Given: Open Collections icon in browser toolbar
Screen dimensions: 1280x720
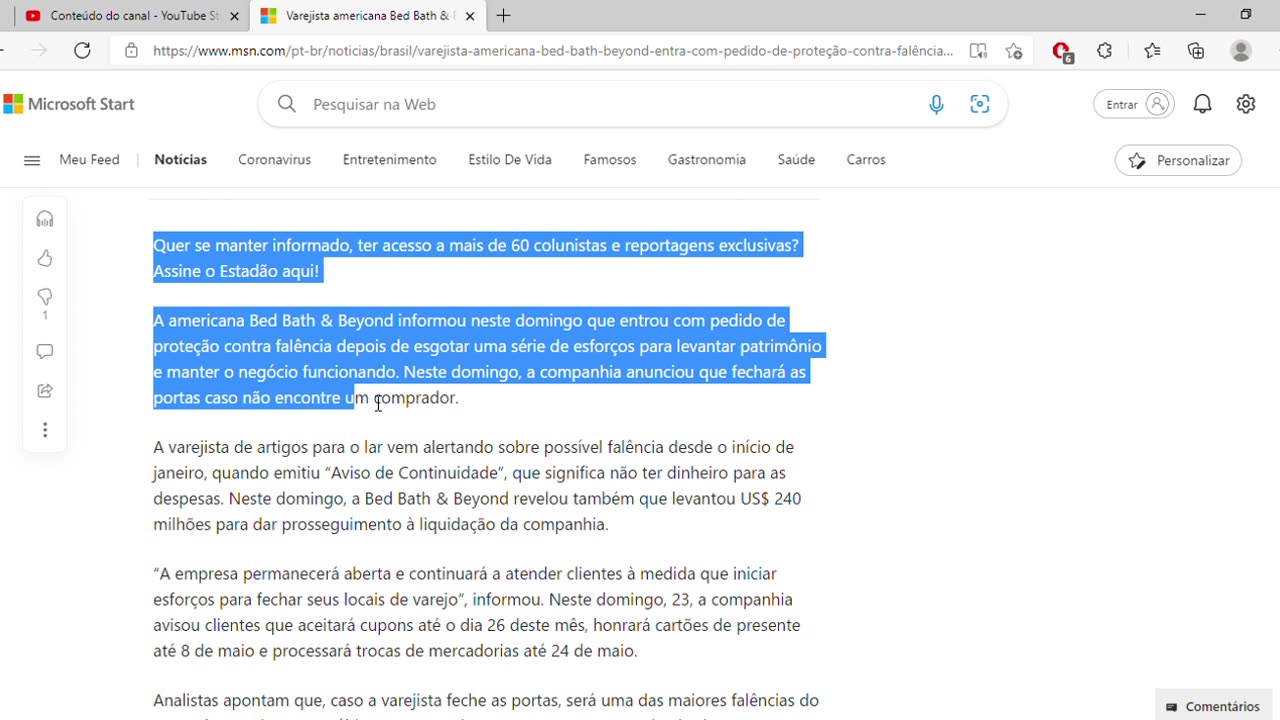Looking at the screenshot, I should [1196, 51].
